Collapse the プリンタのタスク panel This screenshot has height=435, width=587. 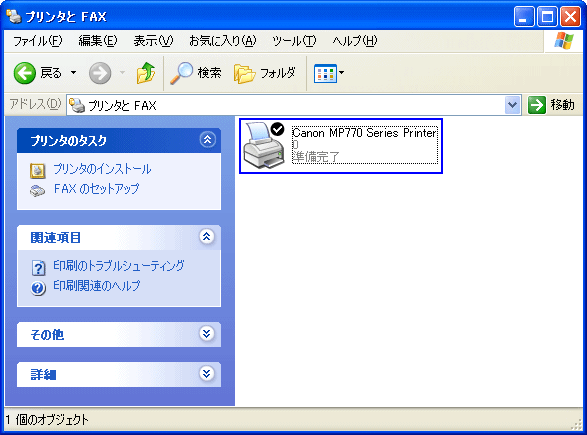click(207, 140)
